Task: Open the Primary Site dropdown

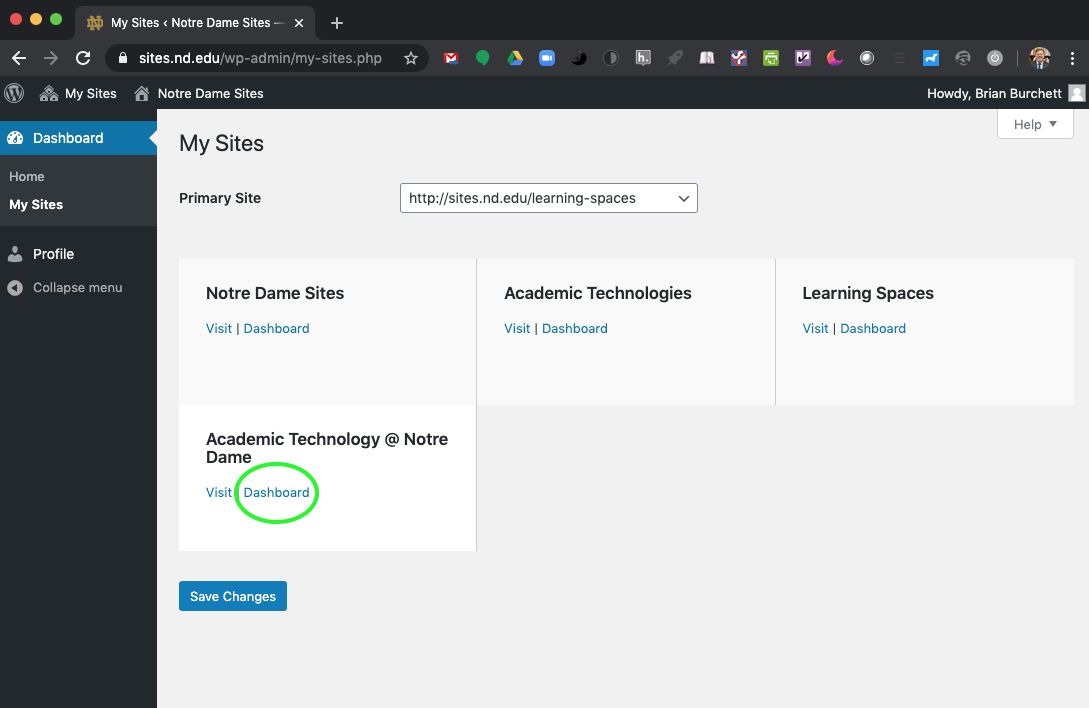Action: pyautogui.click(x=548, y=198)
